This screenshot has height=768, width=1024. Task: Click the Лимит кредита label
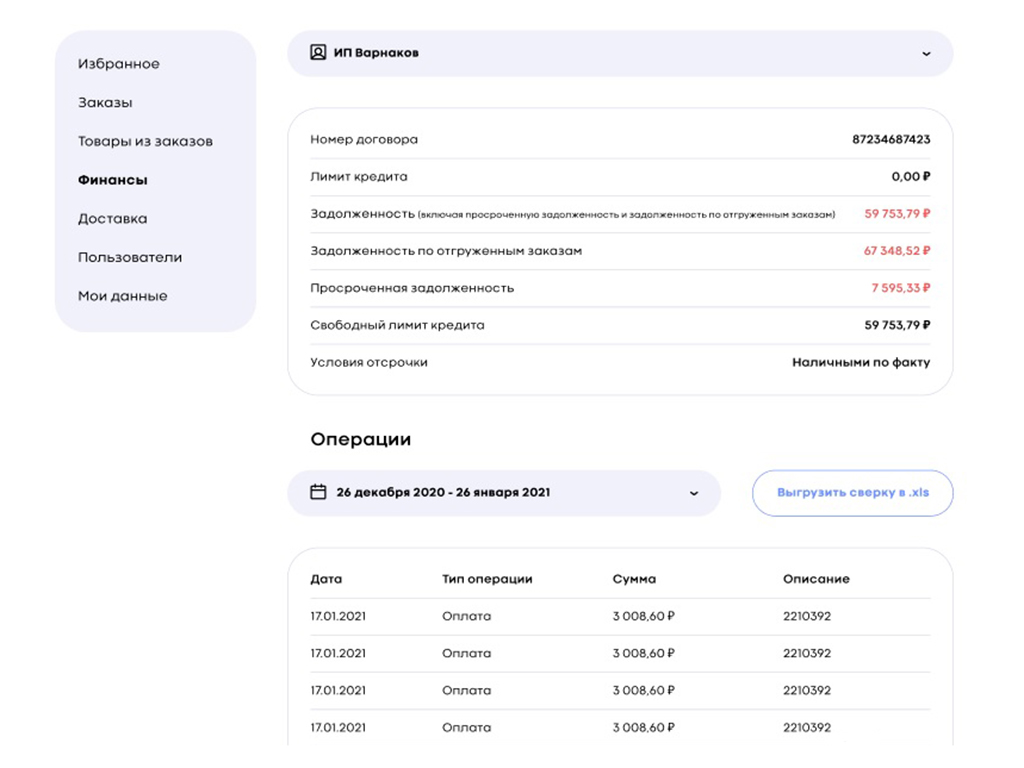pos(359,177)
